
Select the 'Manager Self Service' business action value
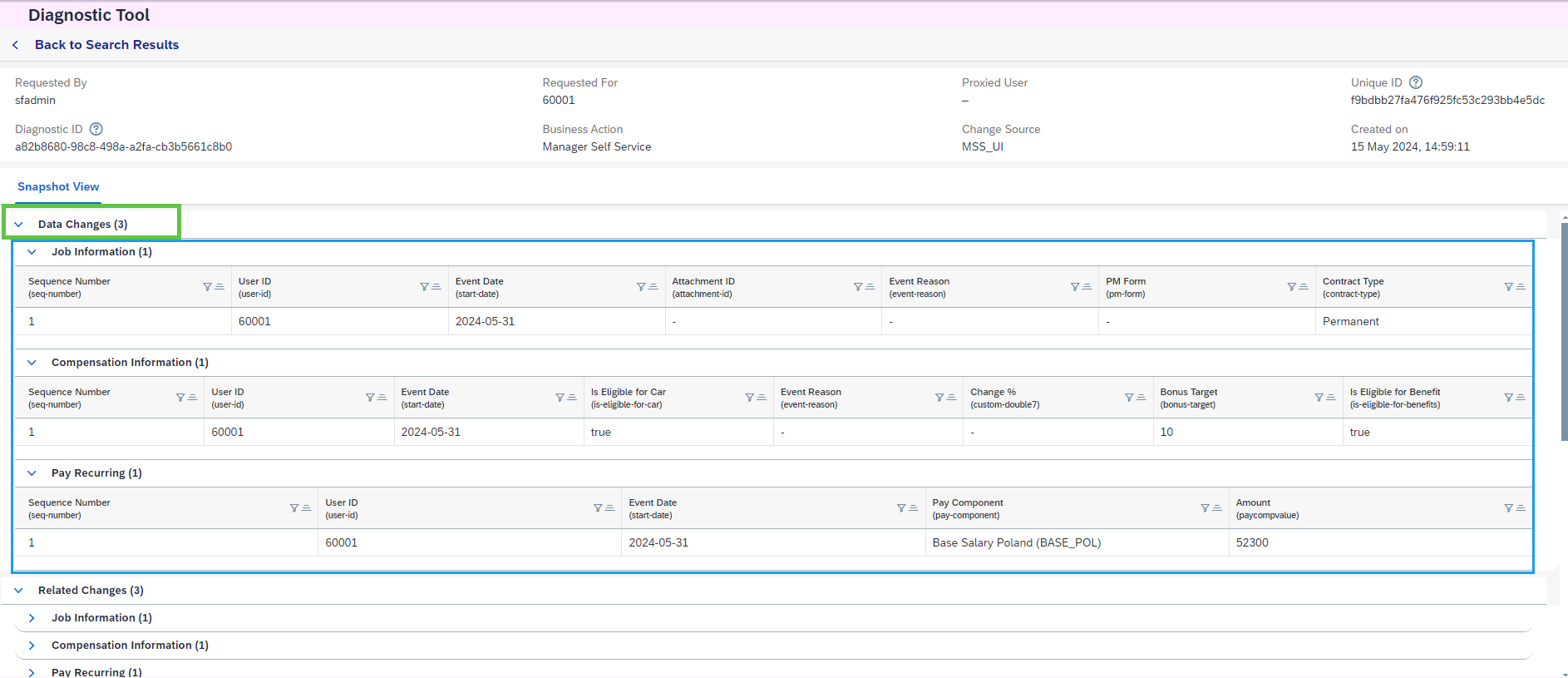coord(597,147)
